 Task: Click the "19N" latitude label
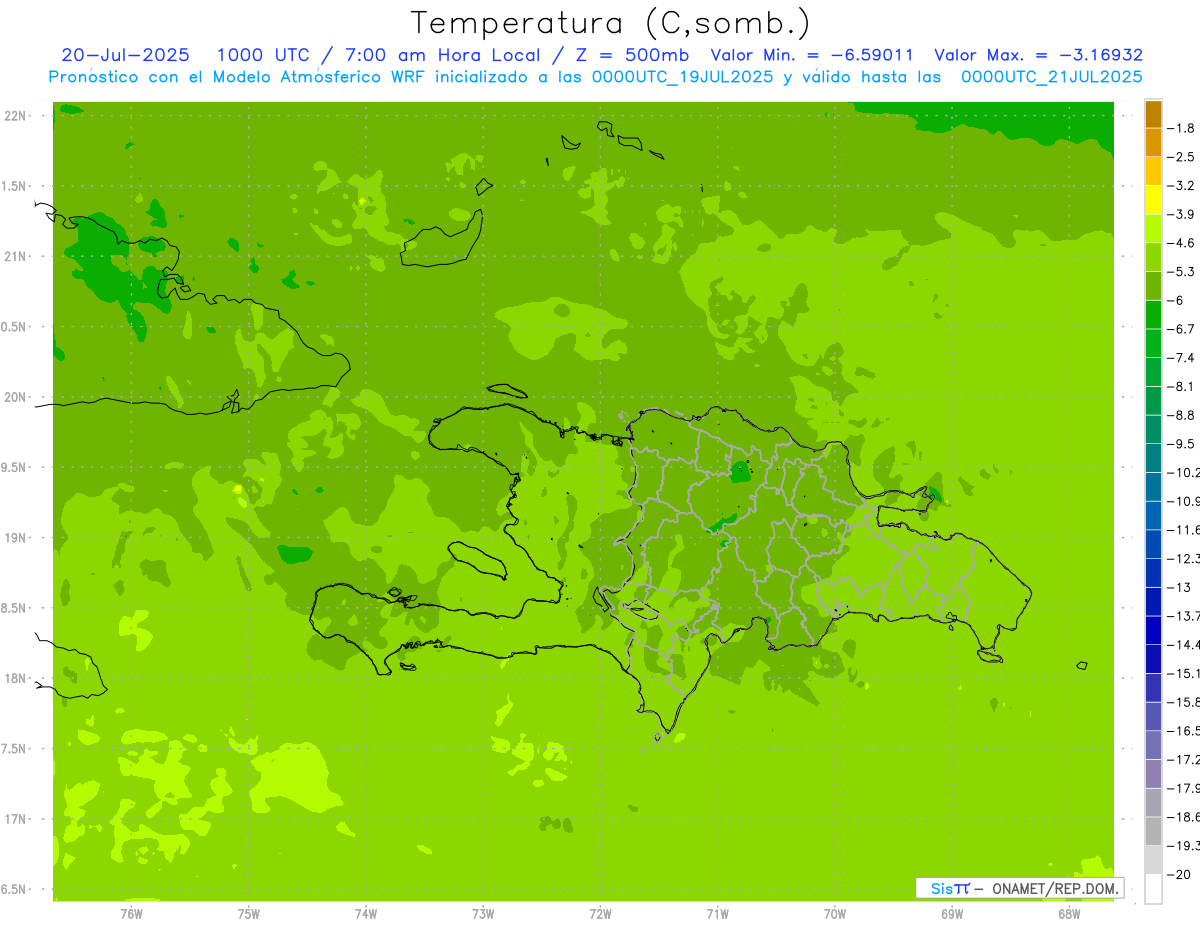15,538
